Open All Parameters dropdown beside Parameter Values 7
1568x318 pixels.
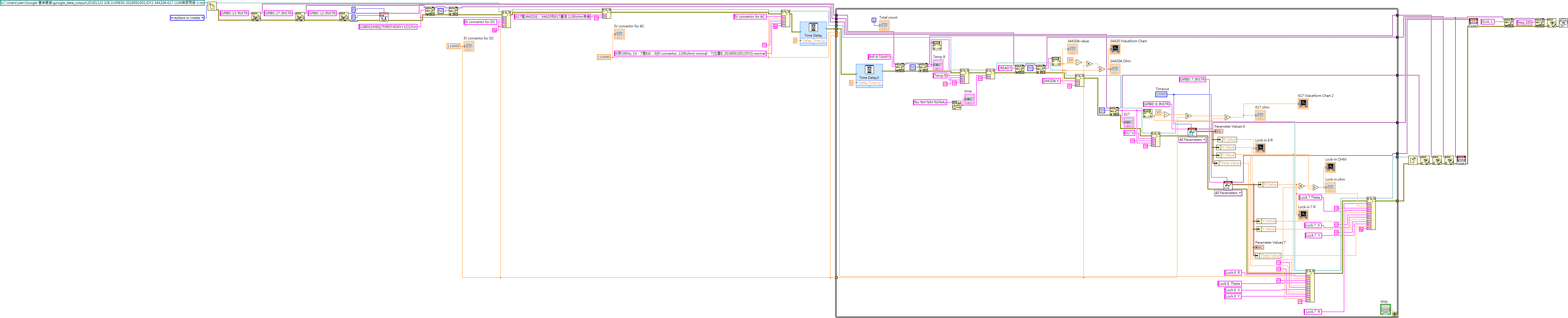(1228, 193)
